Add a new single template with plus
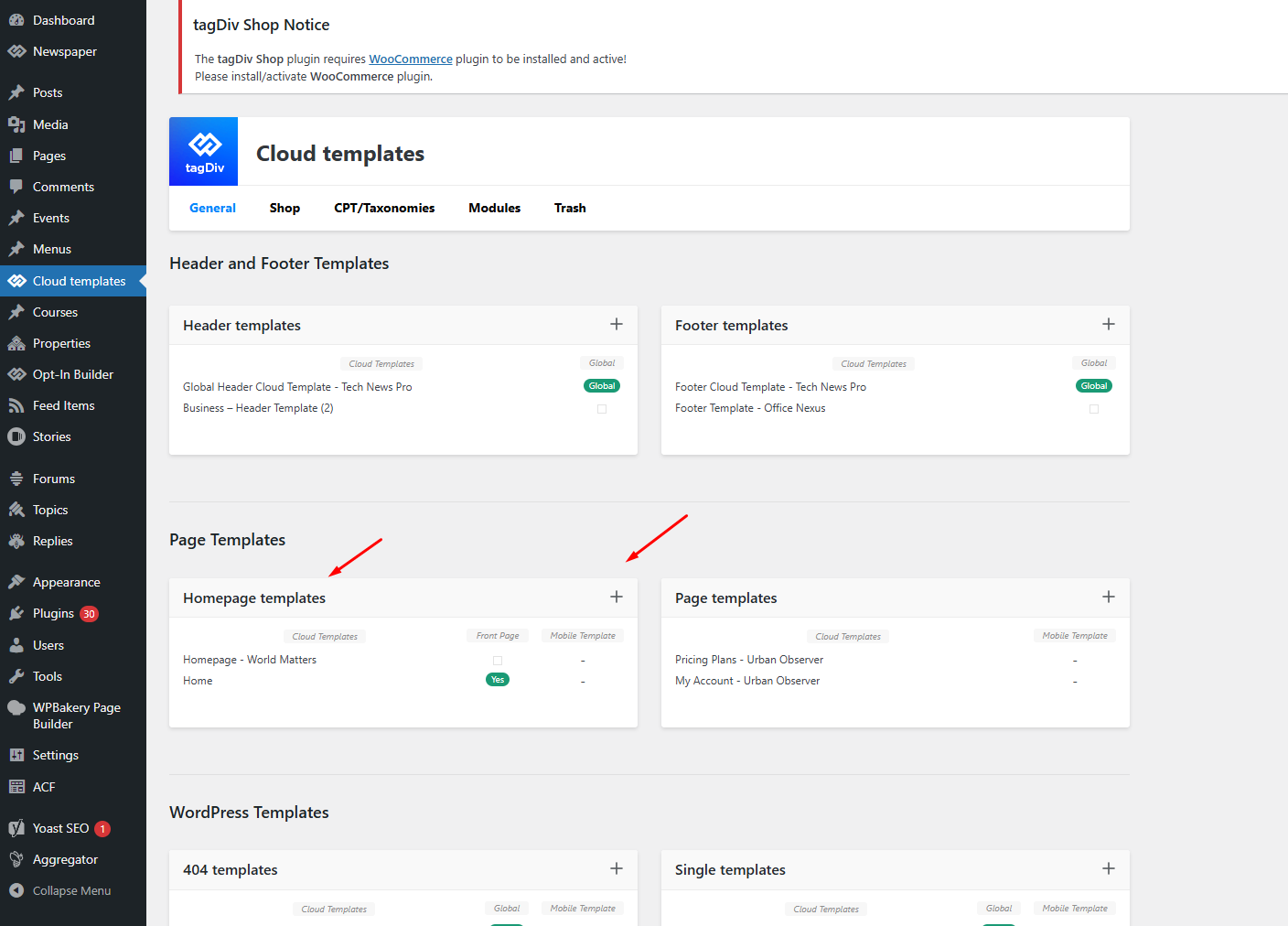Image resolution: width=1288 pixels, height=926 pixels. 1109,868
